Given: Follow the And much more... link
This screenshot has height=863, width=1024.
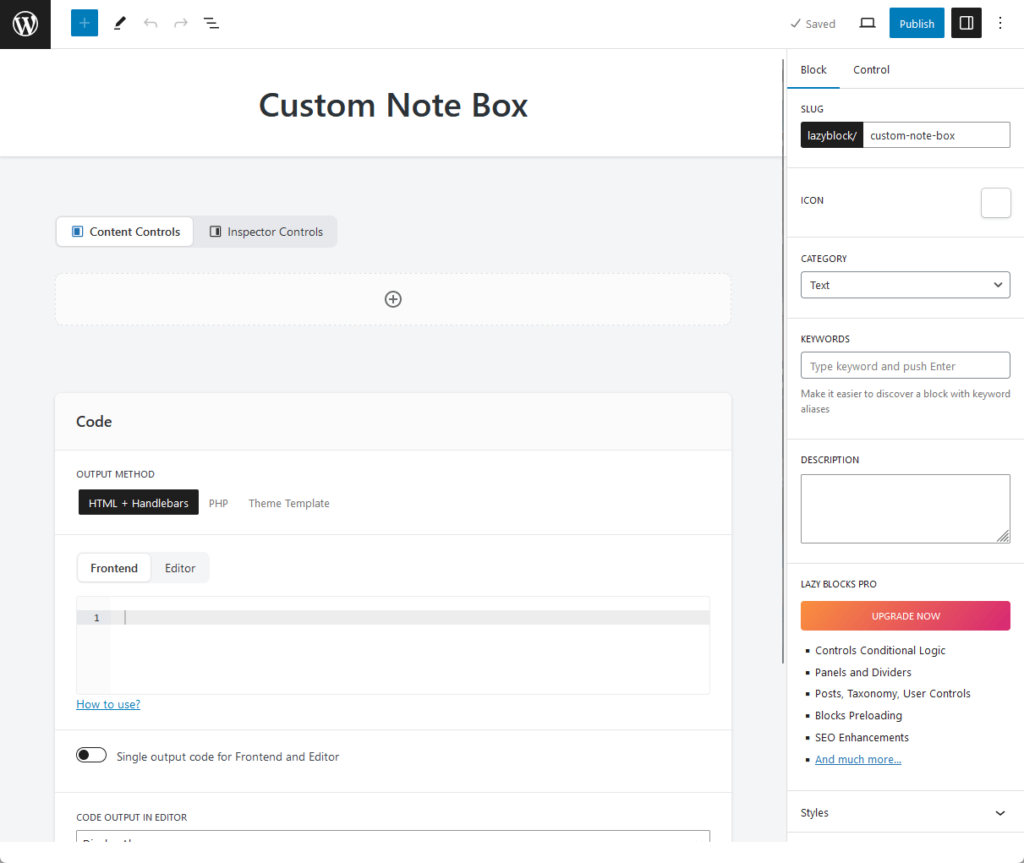Looking at the screenshot, I should 857,759.
